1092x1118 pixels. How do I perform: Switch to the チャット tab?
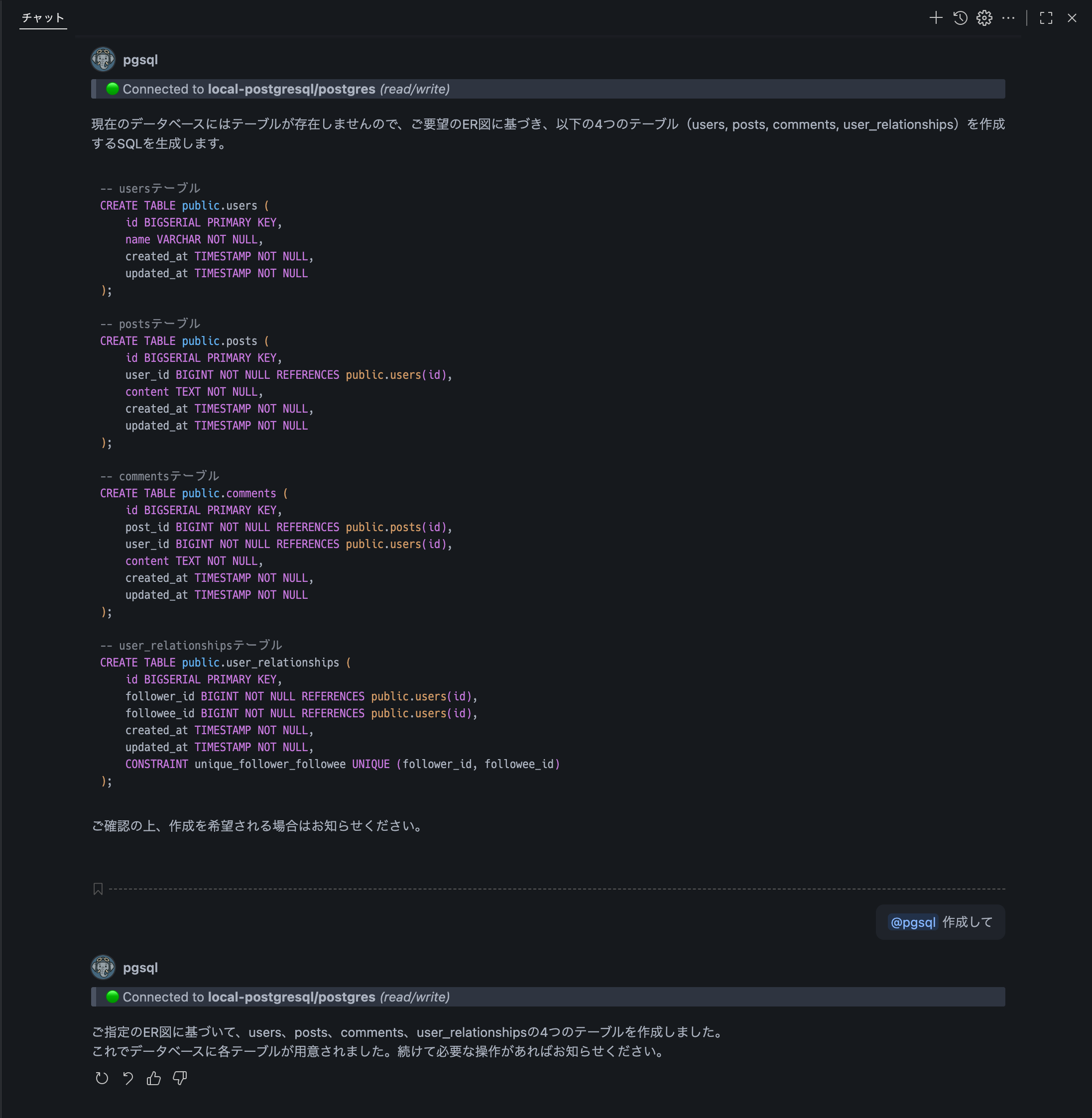pyautogui.click(x=42, y=18)
